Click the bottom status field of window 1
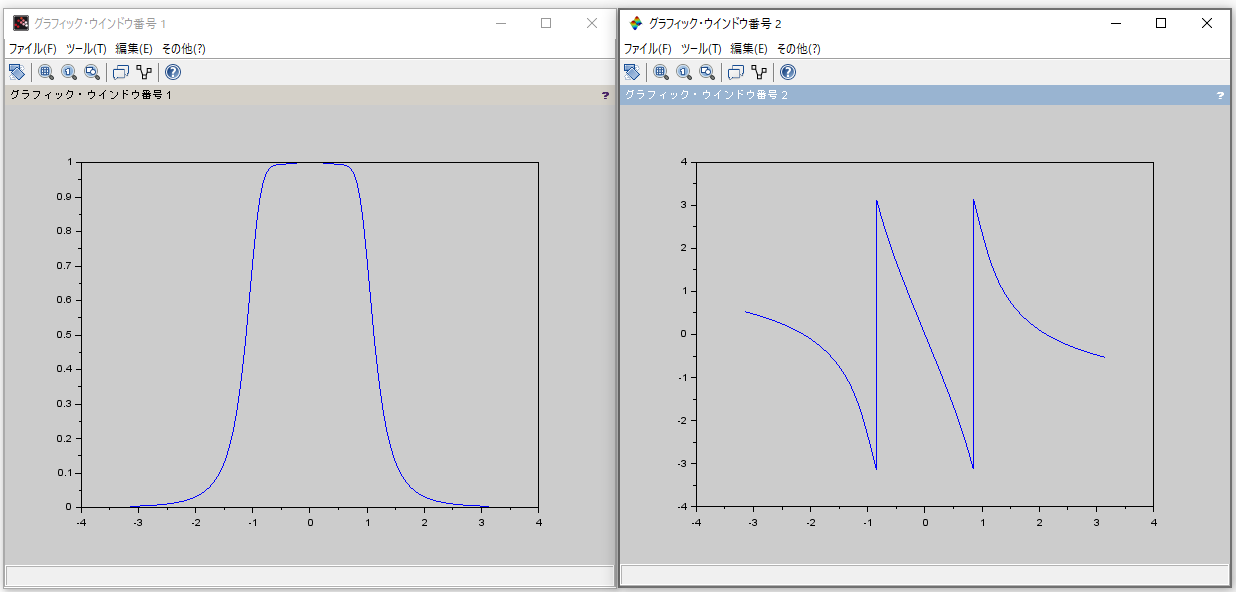 pos(309,576)
